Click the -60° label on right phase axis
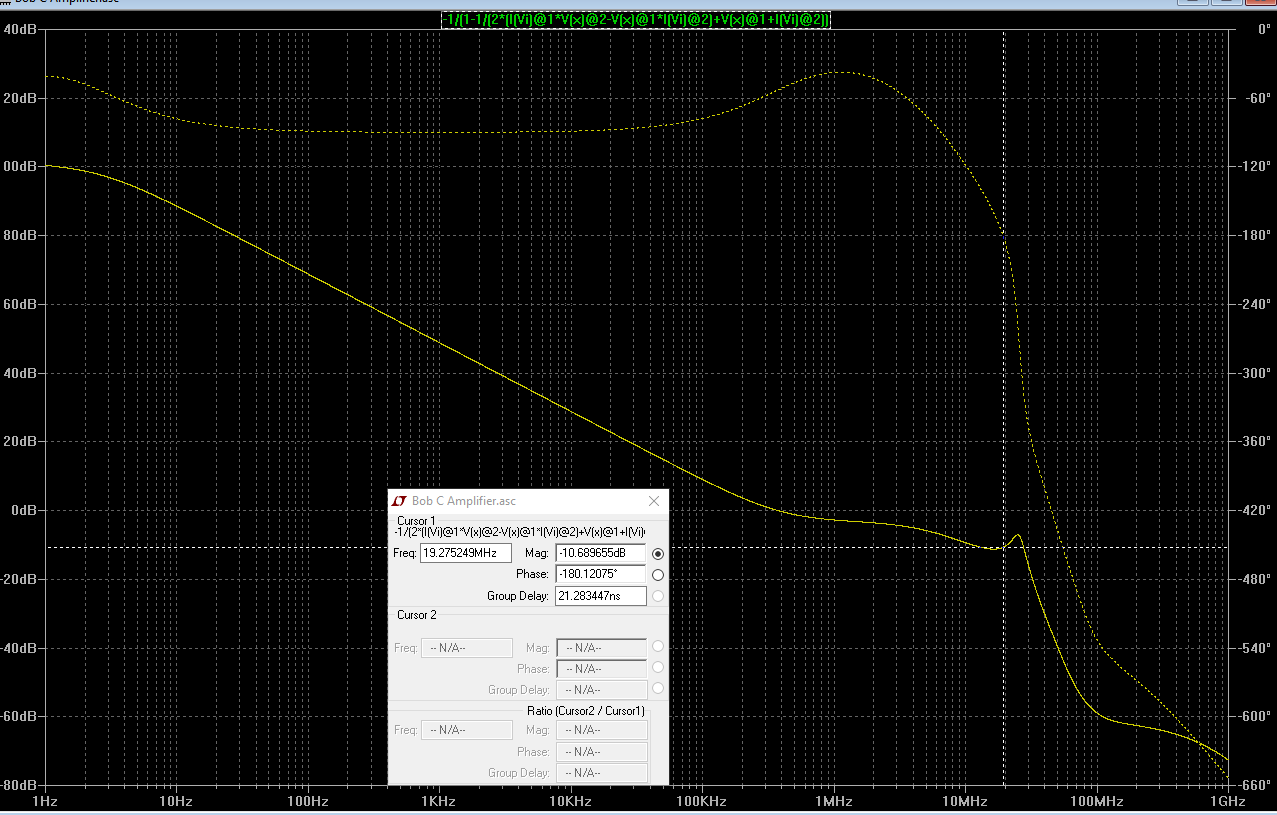This screenshot has height=815, width=1277. [x=1257, y=98]
